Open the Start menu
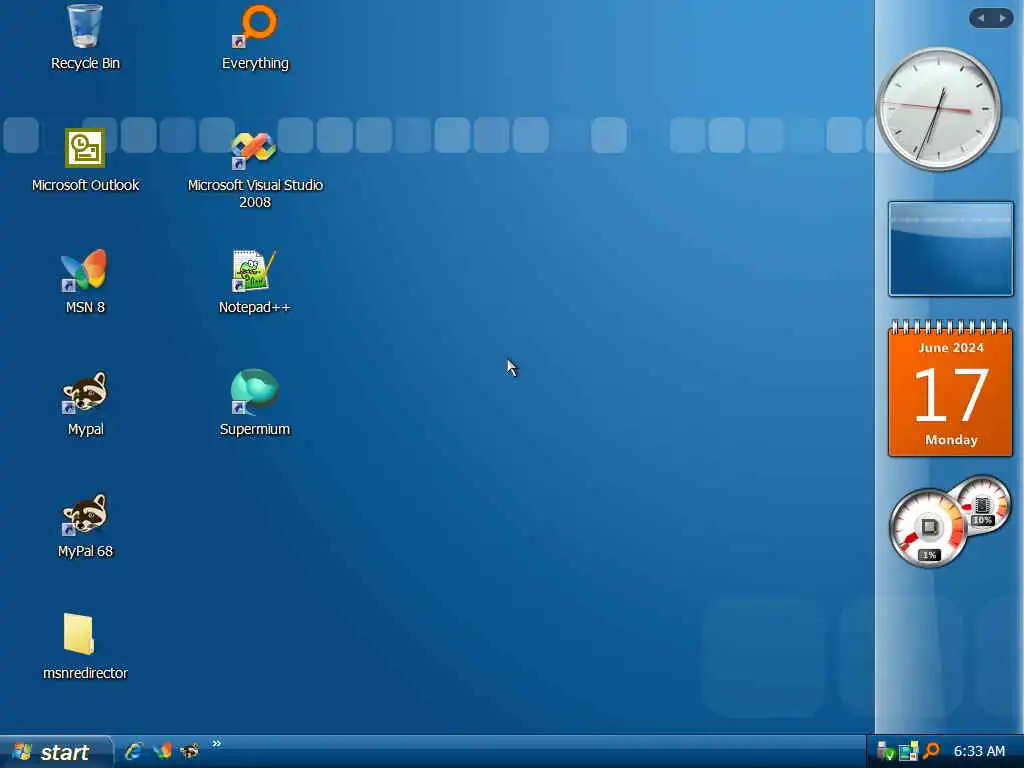 coord(56,752)
